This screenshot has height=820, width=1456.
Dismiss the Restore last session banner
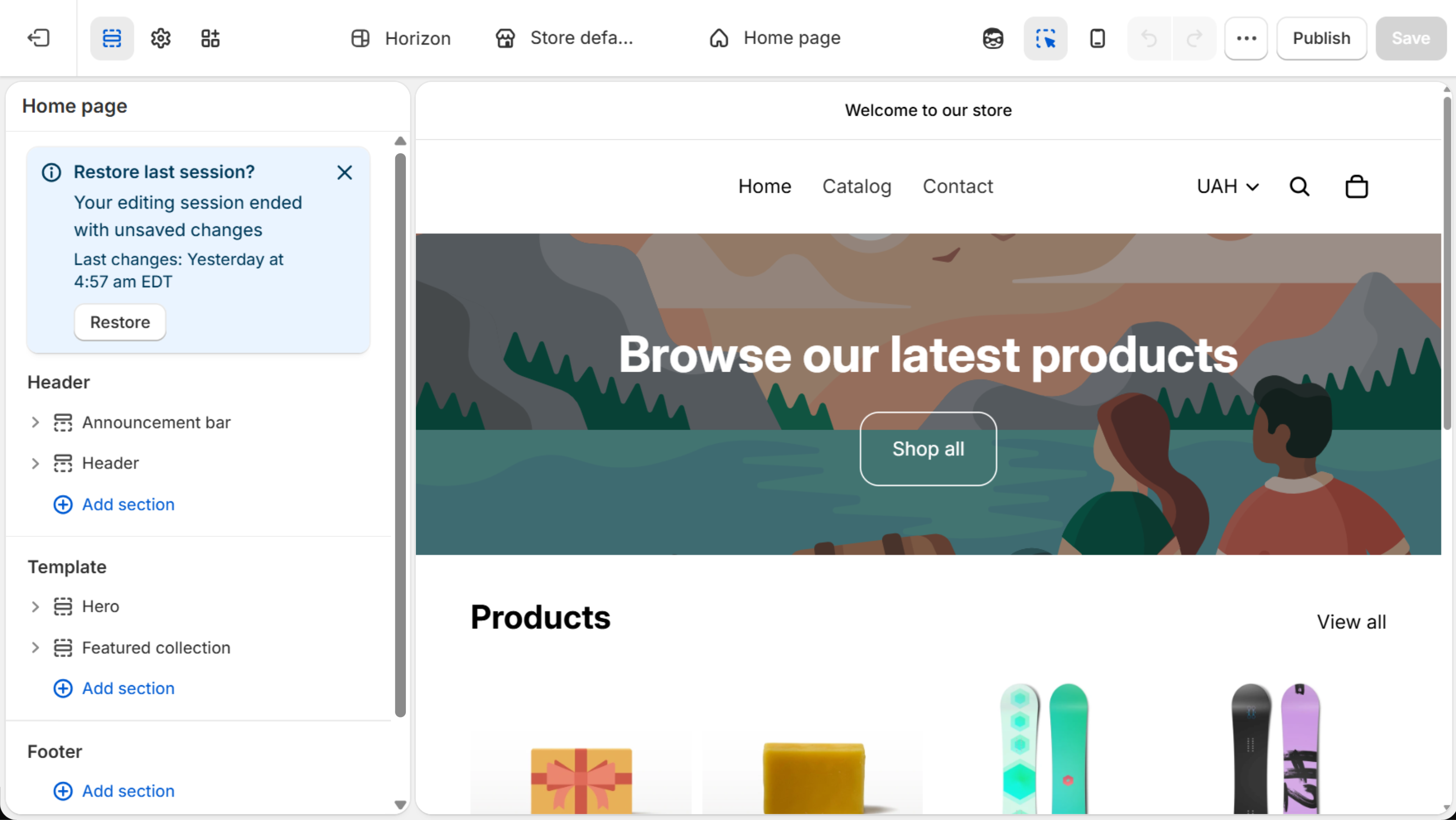344,172
